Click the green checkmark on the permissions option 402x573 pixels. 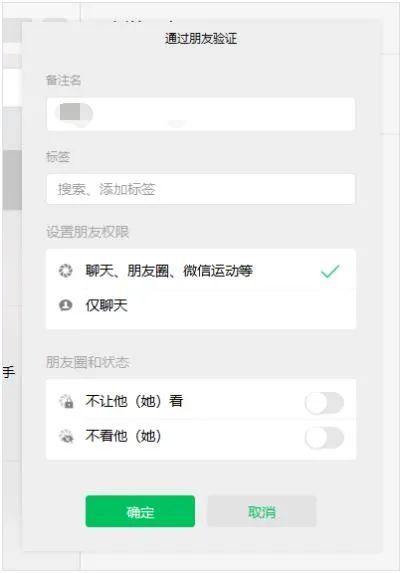(x=330, y=271)
